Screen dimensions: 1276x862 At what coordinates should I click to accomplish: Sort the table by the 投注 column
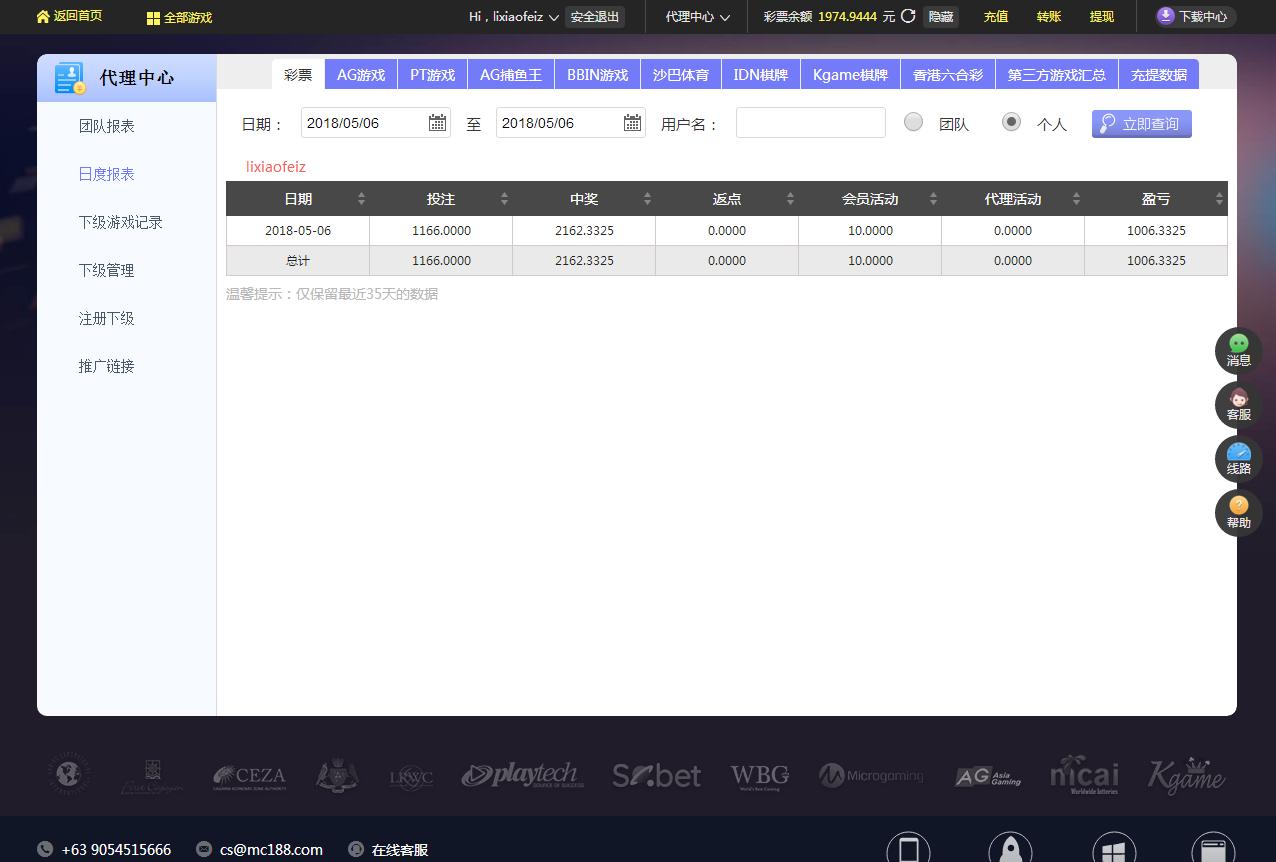[504, 198]
